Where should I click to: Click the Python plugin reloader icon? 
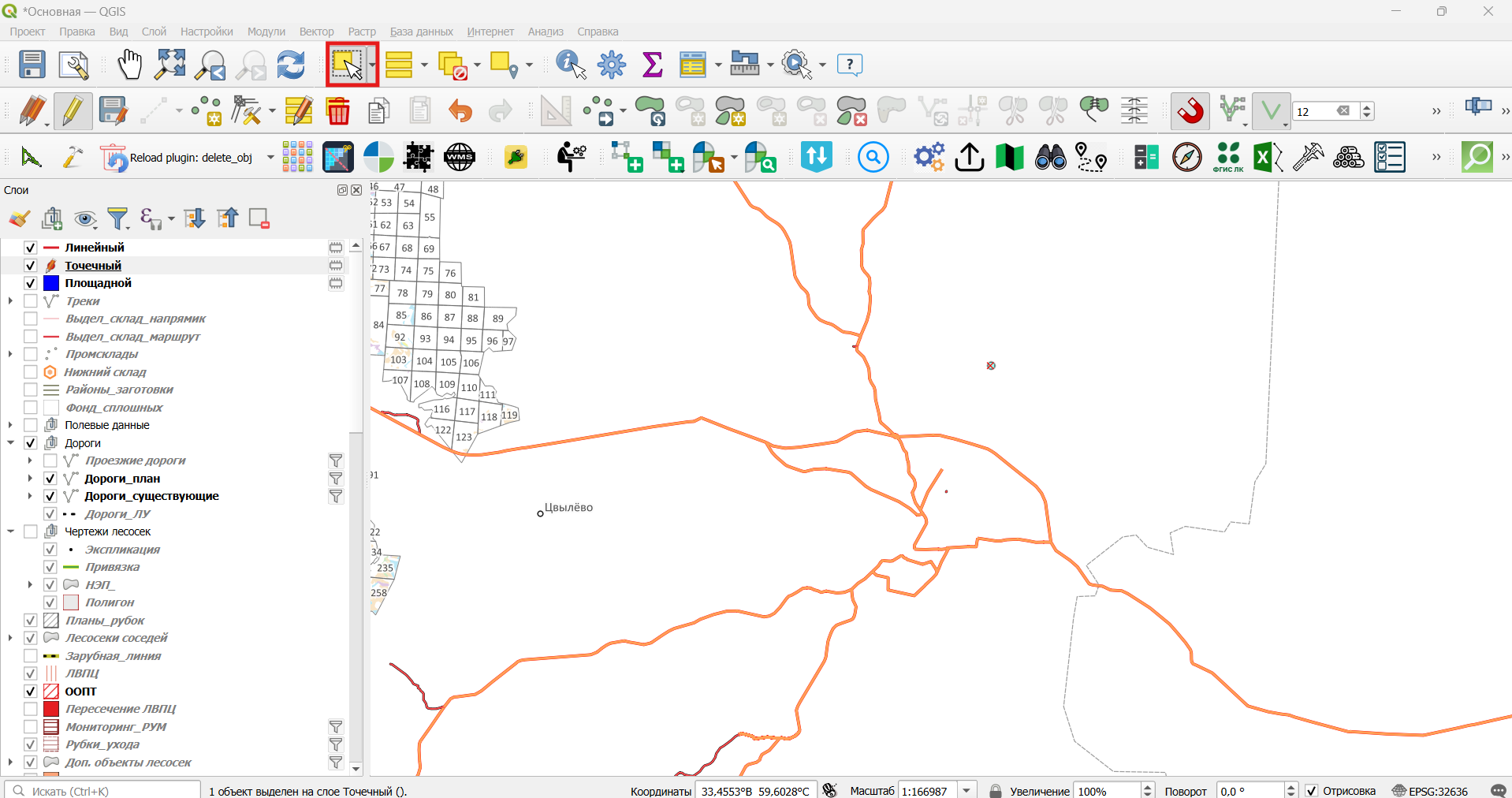[x=114, y=157]
